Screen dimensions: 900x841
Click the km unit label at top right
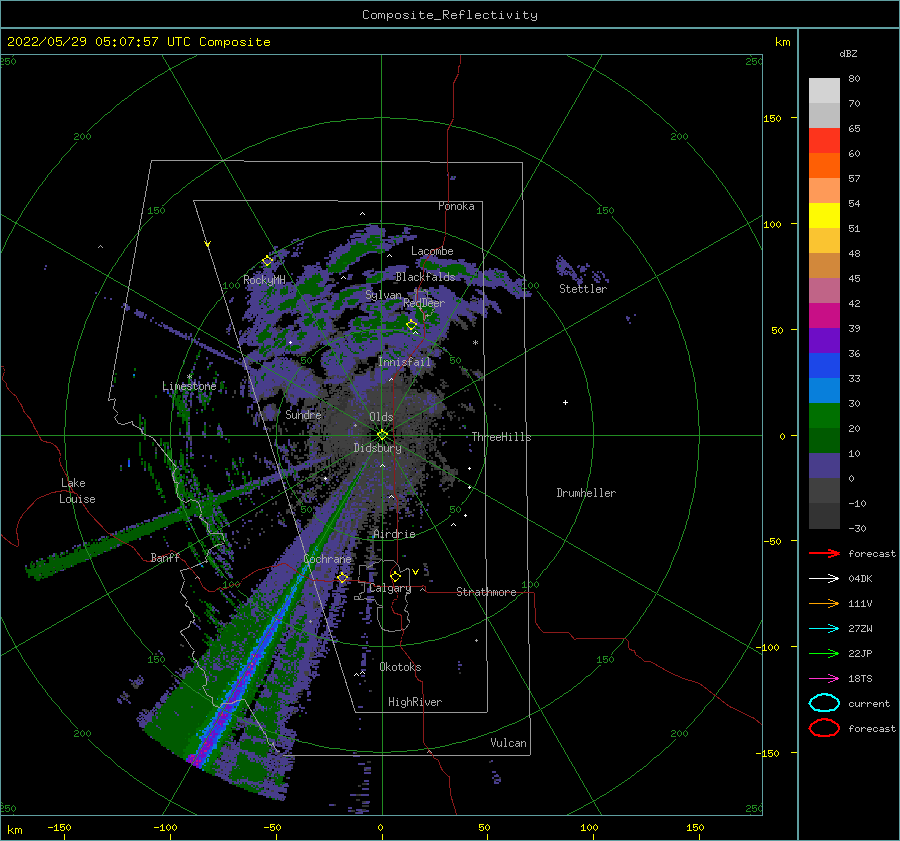782,42
